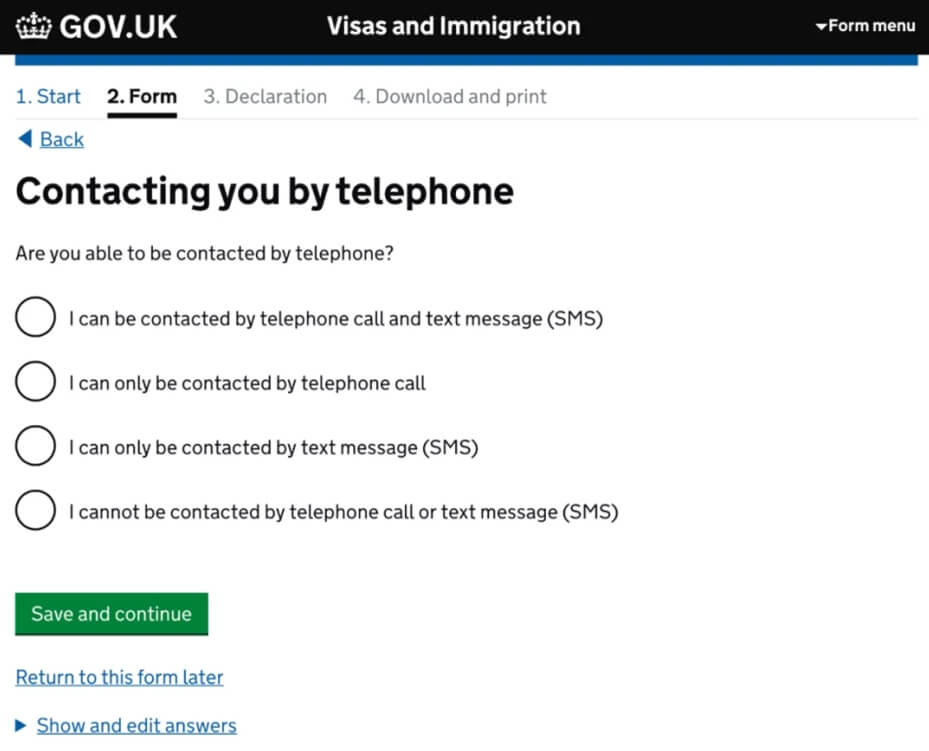Click the Form menu dropdown triangle
The height and width of the screenshot is (751, 929).
click(x=821, y=27)
